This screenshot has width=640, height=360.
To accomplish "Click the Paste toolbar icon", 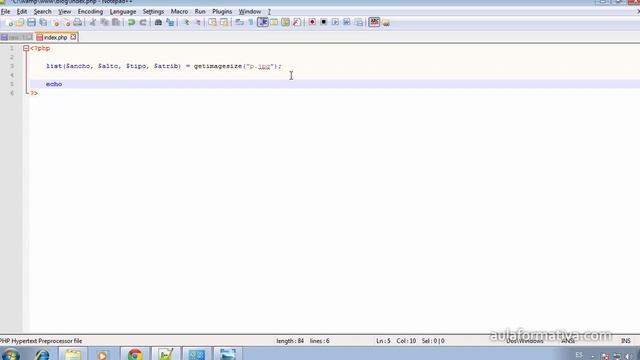I will point(116,22).
